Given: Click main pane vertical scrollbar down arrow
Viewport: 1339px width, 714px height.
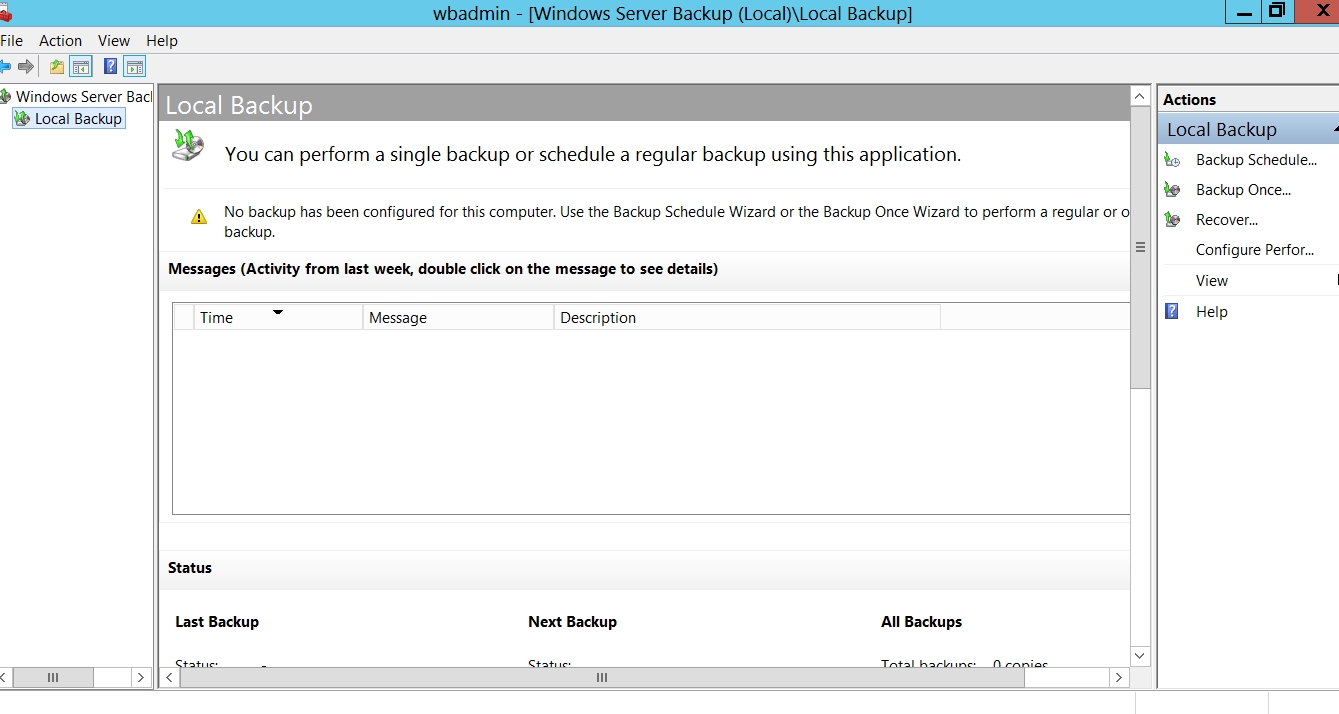Looking at the screenshot, I should tap(1140, 656).
